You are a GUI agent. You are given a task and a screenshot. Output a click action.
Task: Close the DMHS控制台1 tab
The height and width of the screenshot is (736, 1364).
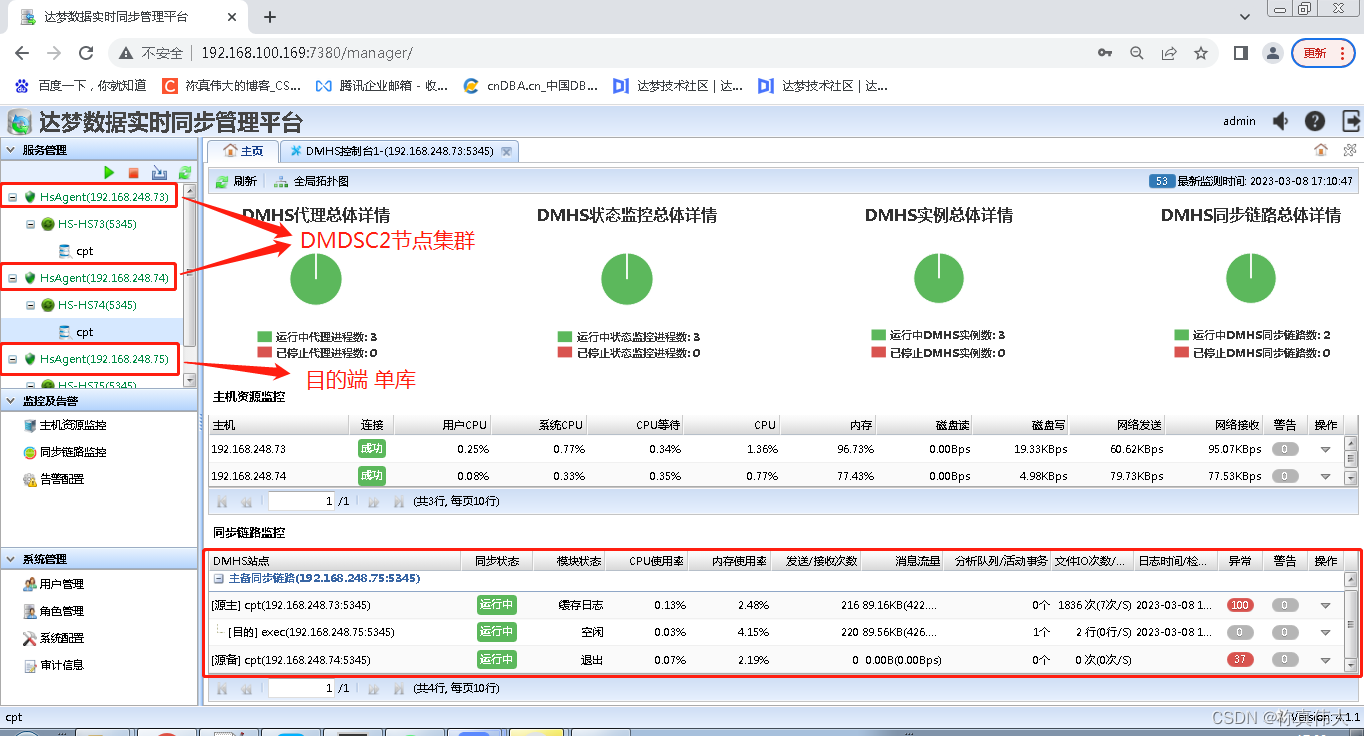point(507,152)
